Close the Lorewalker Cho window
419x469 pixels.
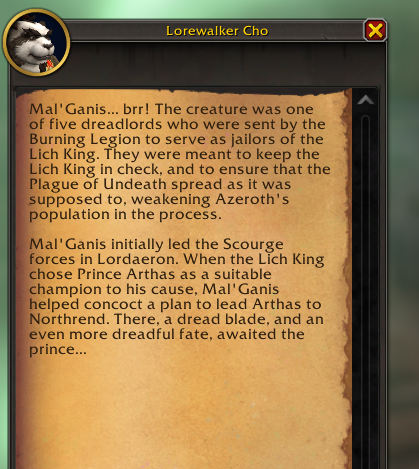pos(375,30)
